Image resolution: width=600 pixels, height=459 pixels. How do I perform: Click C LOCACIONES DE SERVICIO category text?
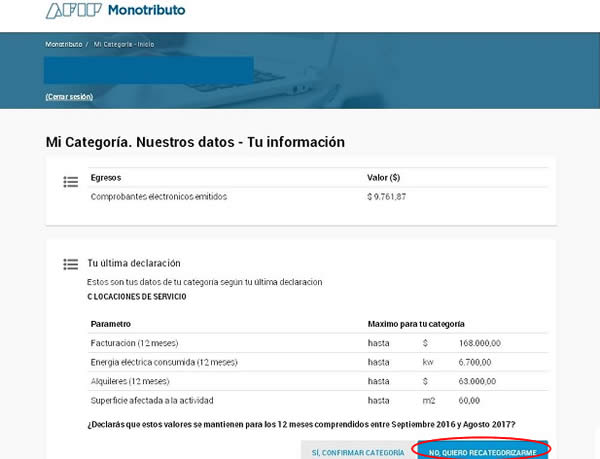137,297
